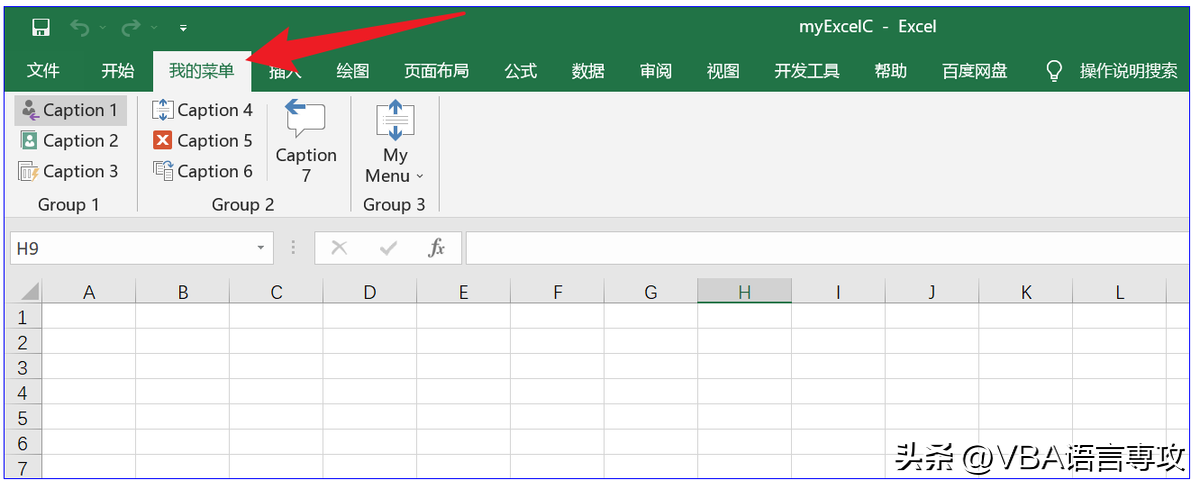
Task: Open the 文件 tab
Action: coord(43,71)
